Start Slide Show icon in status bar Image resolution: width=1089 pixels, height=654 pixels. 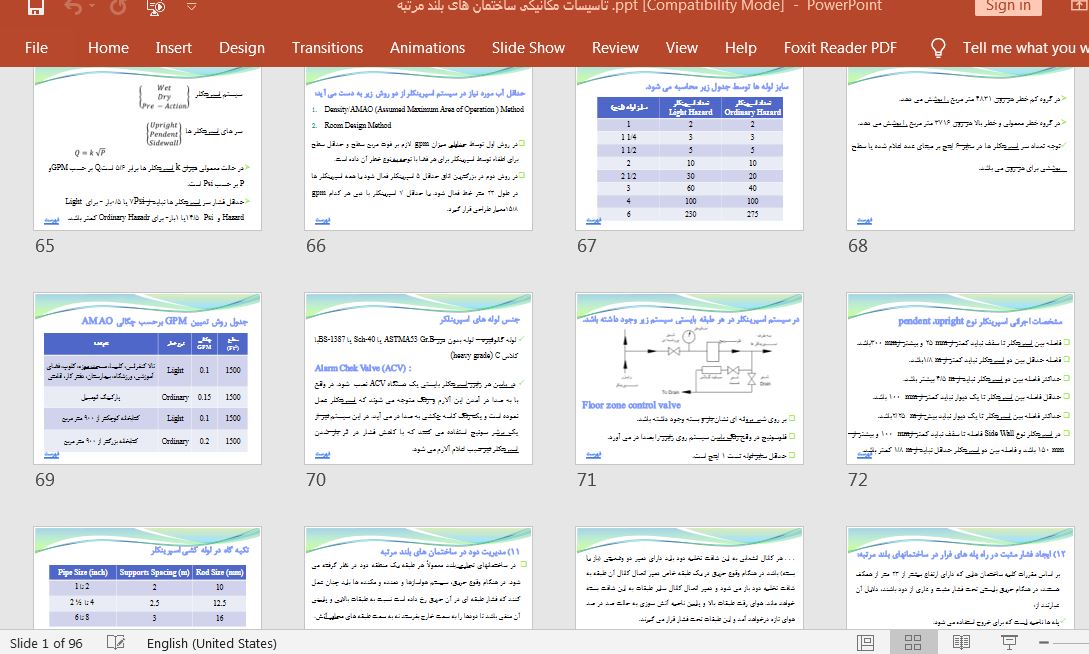pos(1009,643)
